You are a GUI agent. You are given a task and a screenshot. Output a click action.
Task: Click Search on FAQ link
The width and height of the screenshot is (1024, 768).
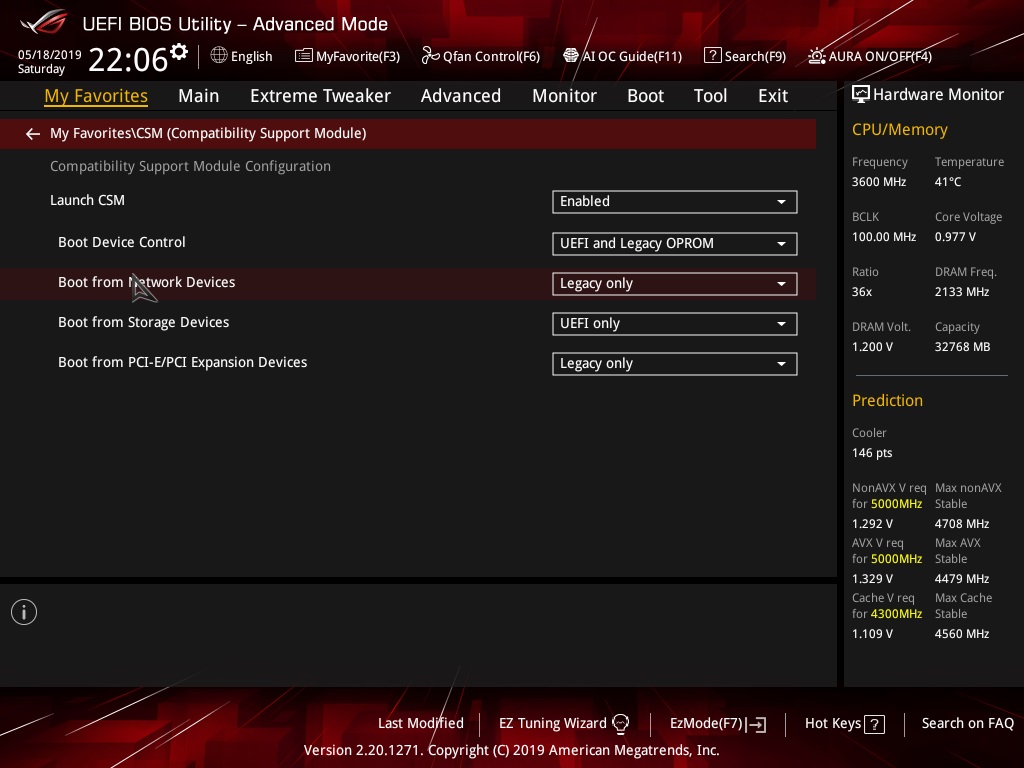967,723
